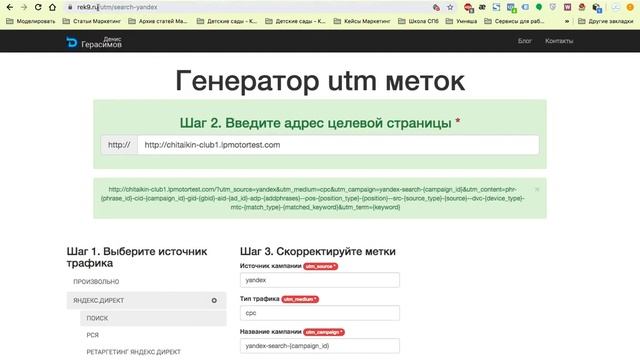Click the target page address field
This screenshot has width=640, height=360.
338,145
